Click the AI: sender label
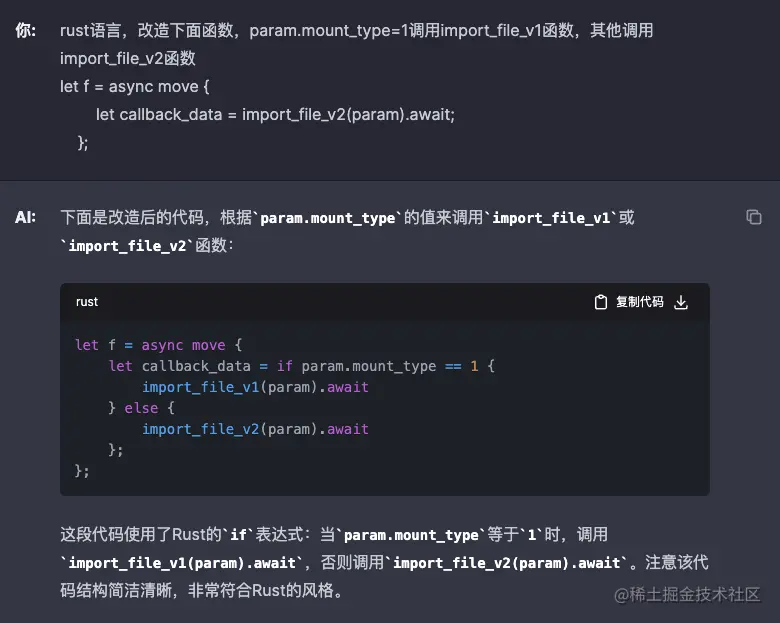This screenshot has width=780, height=623. tap(25, 217)
